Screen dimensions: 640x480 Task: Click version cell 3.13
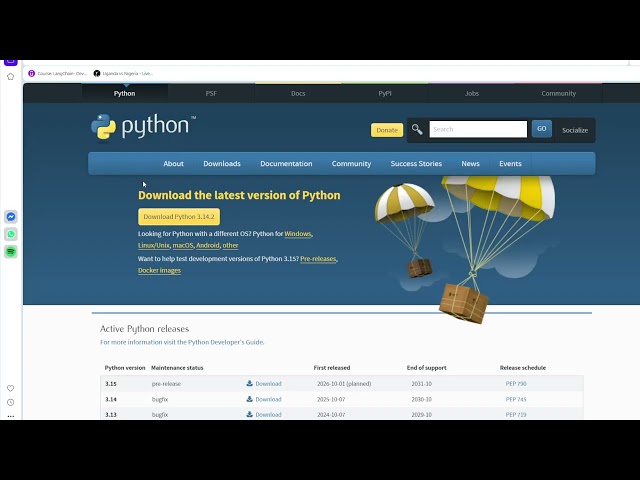pos(111,415)
